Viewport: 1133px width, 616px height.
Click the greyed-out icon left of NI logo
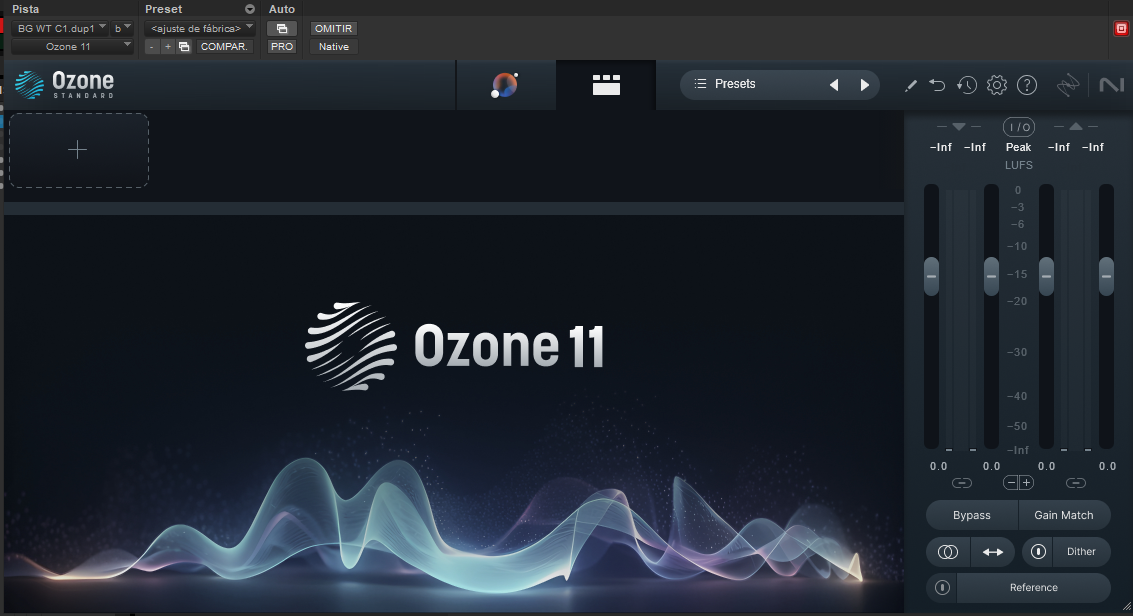coord(1067,85)
